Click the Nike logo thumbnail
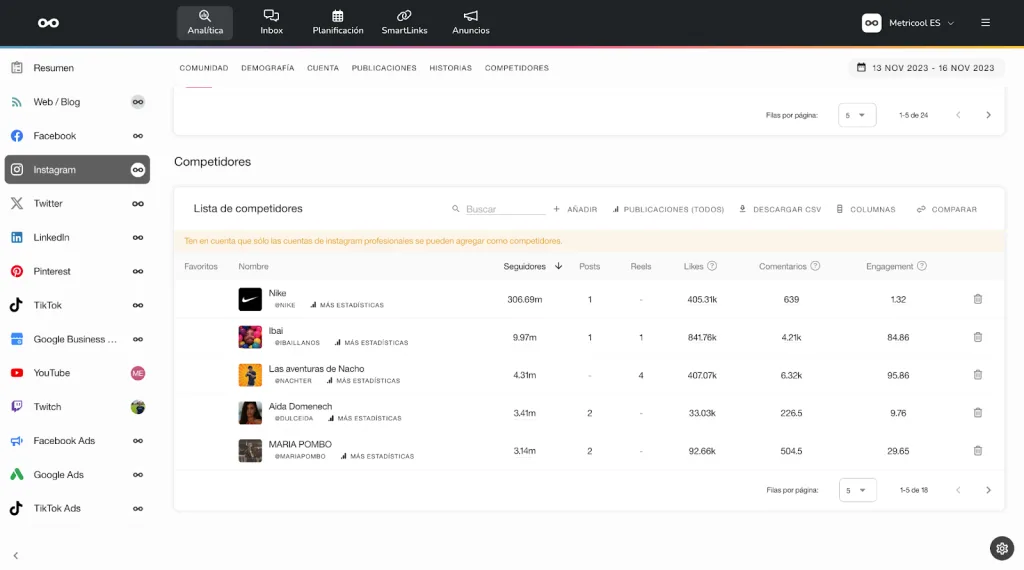 pyautogui.click(x=250, y=299)
